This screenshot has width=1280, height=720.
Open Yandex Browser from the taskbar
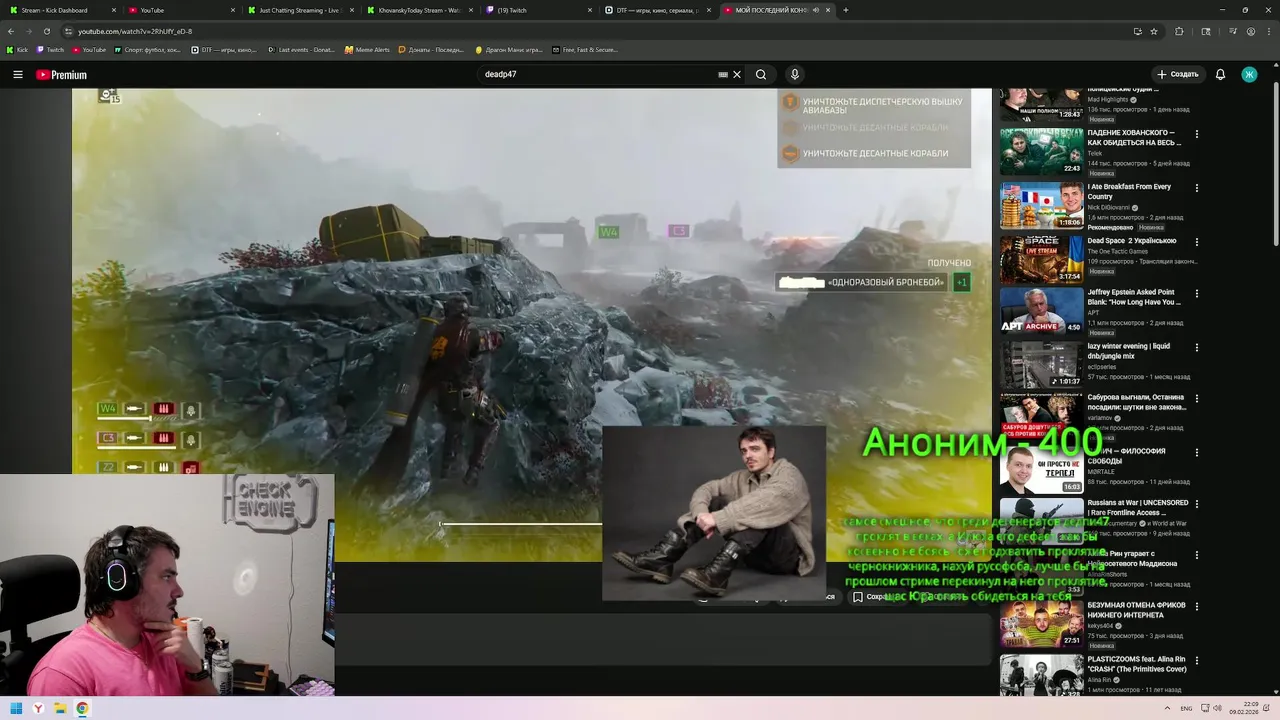click(x=38, y=709)
